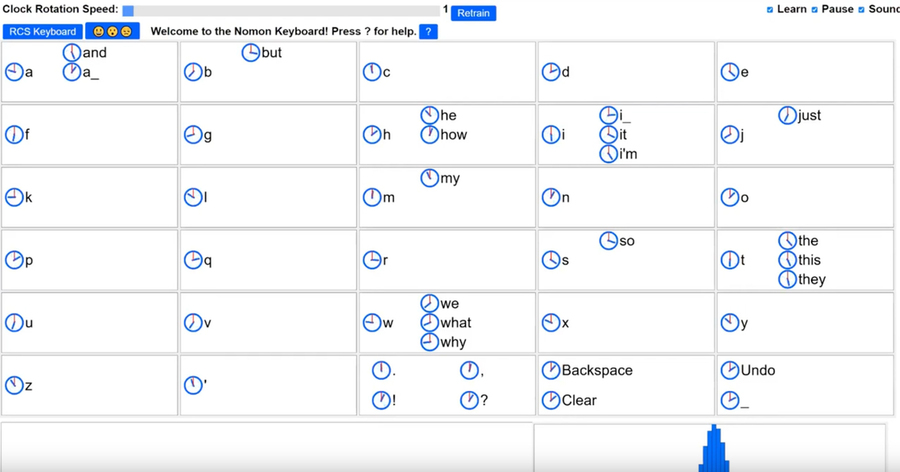900x472 pixels.
Task: Click the clock beside the word 'just'
Action: (x=788, y=115)
